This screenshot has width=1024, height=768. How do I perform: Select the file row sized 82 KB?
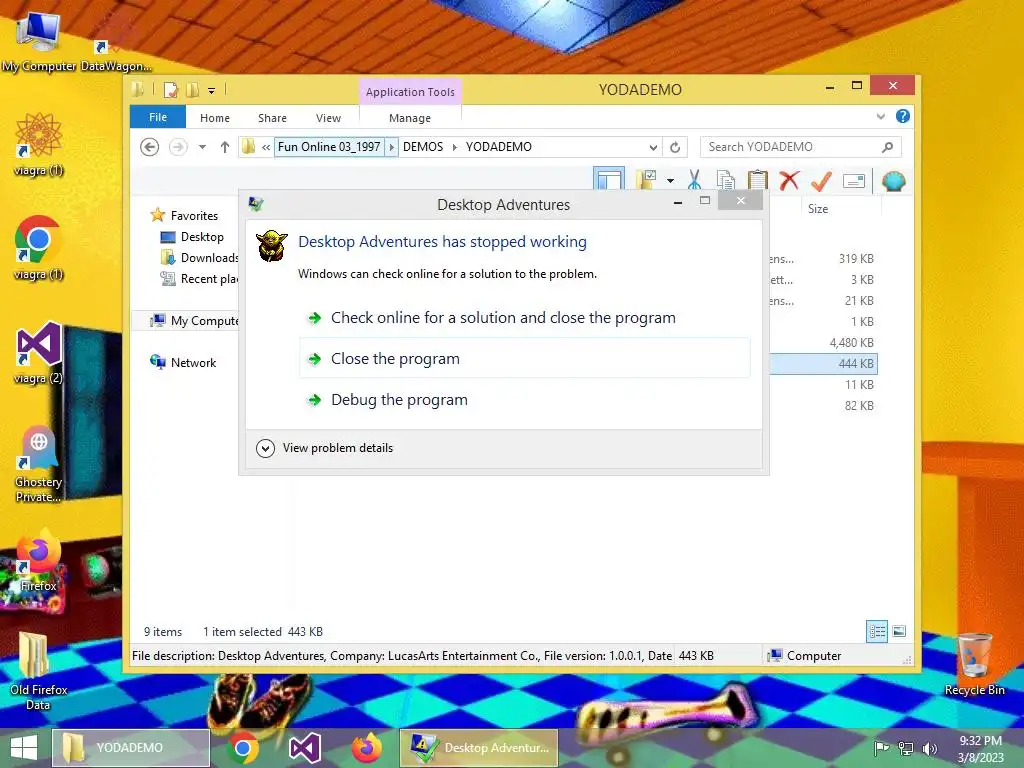coord(823,406)
